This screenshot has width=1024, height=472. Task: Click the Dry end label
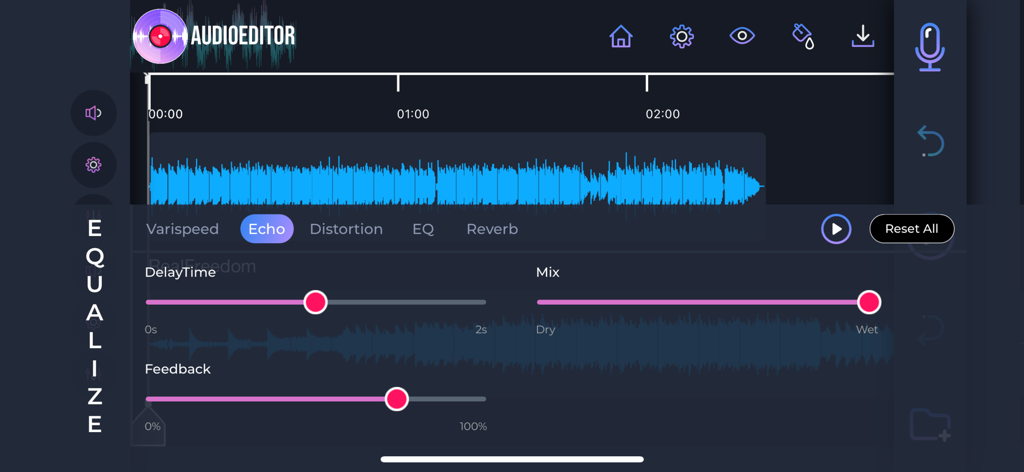[x=545, y=330]
